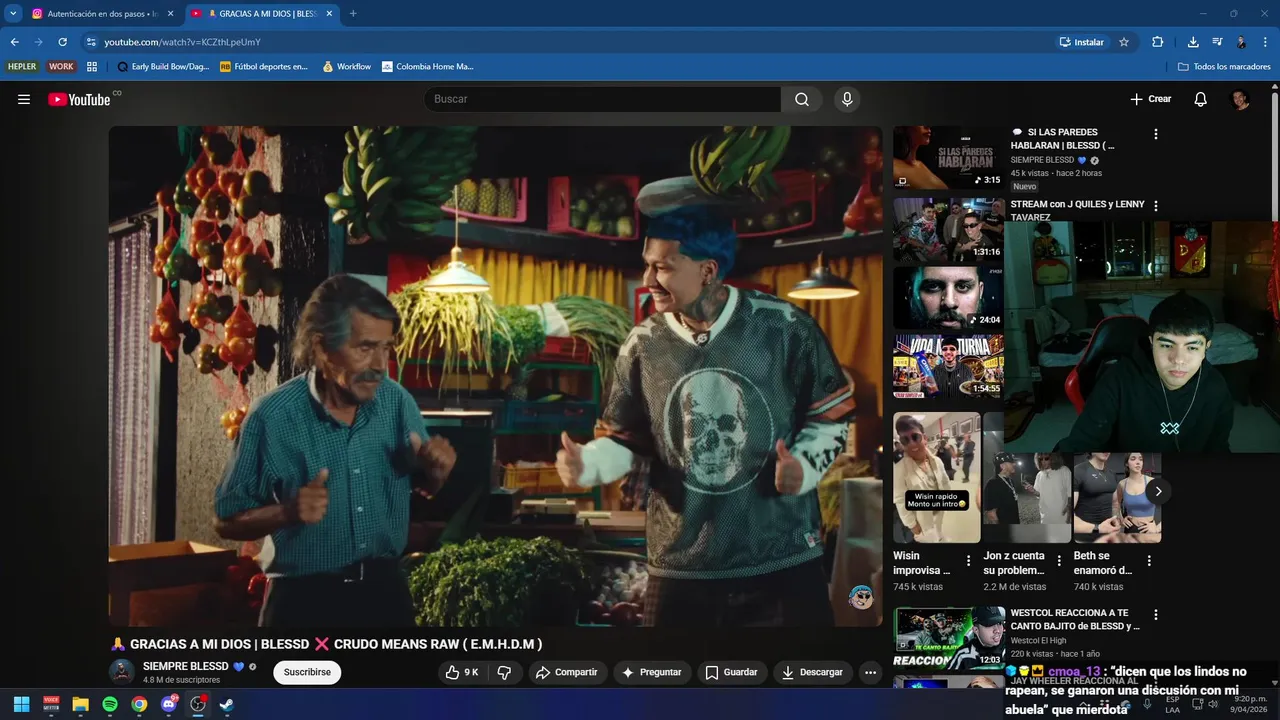Image resolution: width=1280 pixels, height=720 pixels.
Task: Install the app with Instalar button
Action: pos(1081,42)
